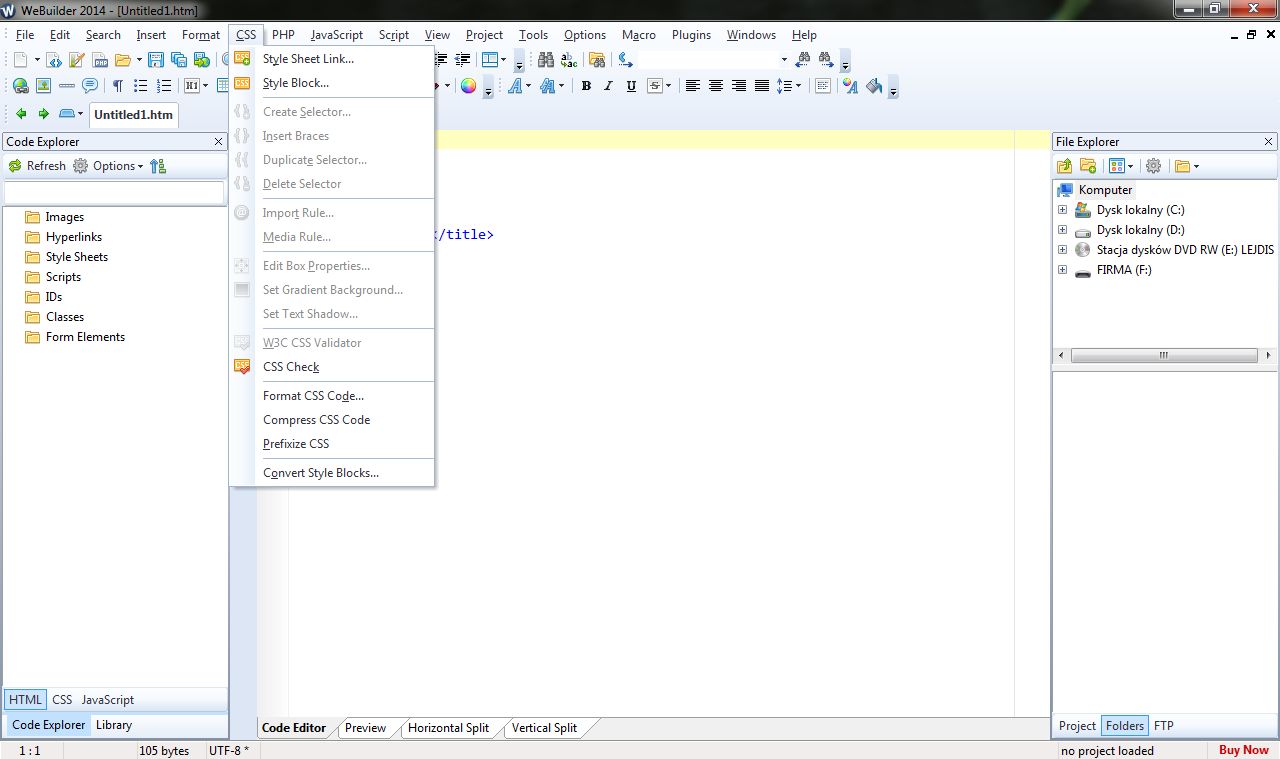This screenshot has height=759, width=1280.
Task: Switch to the FTP panel tab
Action: click(1163, 726)
